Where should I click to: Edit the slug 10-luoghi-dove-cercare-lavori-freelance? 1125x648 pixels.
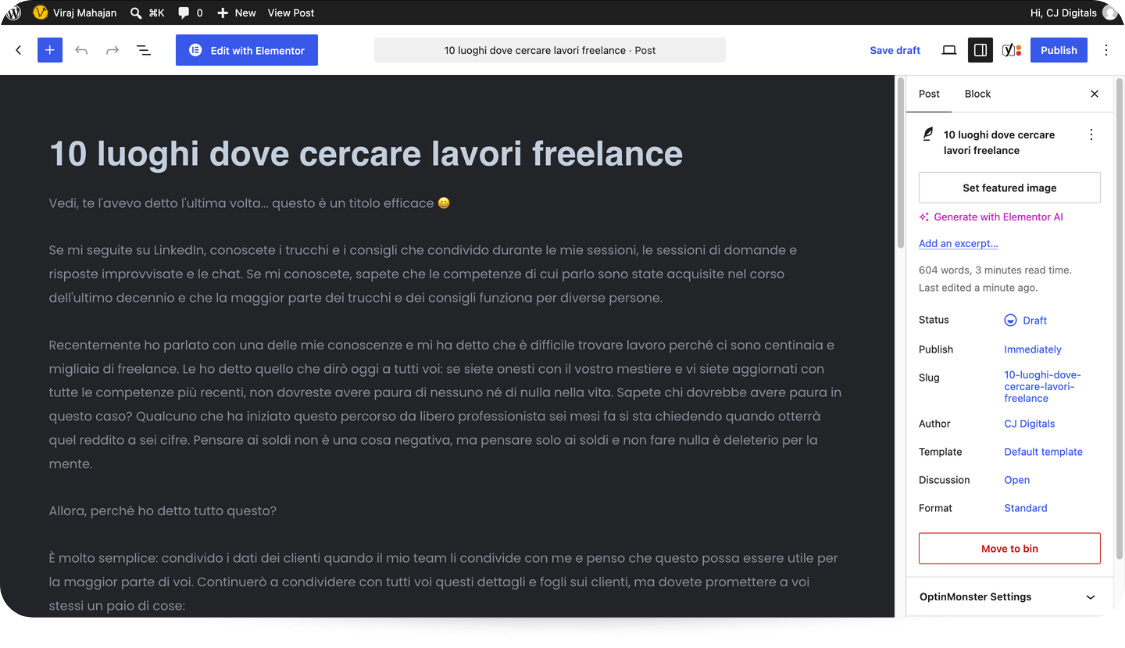click(x=1042, y=387)
